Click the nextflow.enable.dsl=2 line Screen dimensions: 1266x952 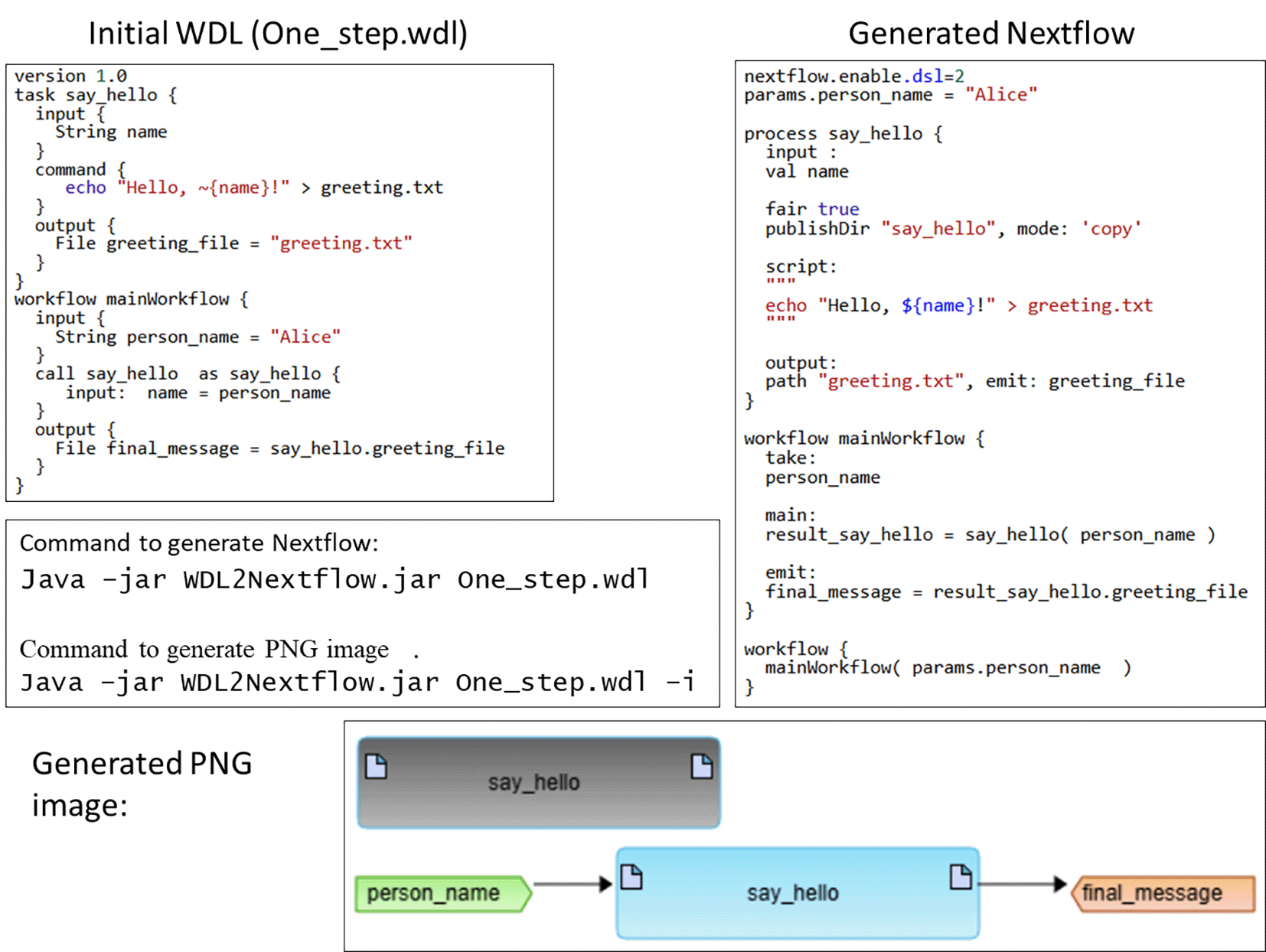tap(853, 77)
